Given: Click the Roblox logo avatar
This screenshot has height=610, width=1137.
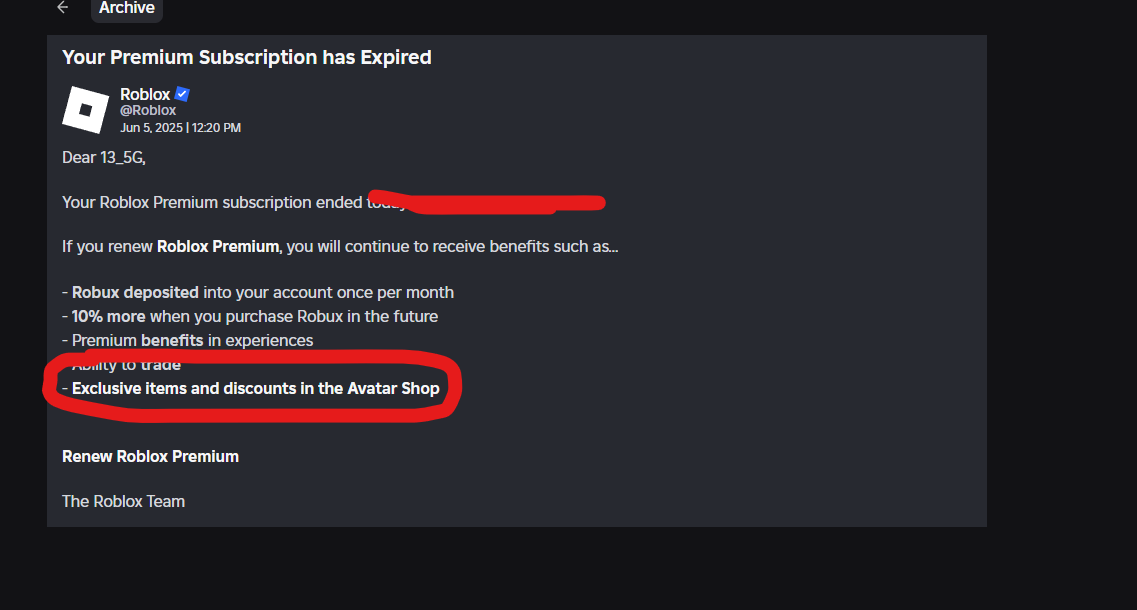Looking at the screenshot, I should (85, 108).
